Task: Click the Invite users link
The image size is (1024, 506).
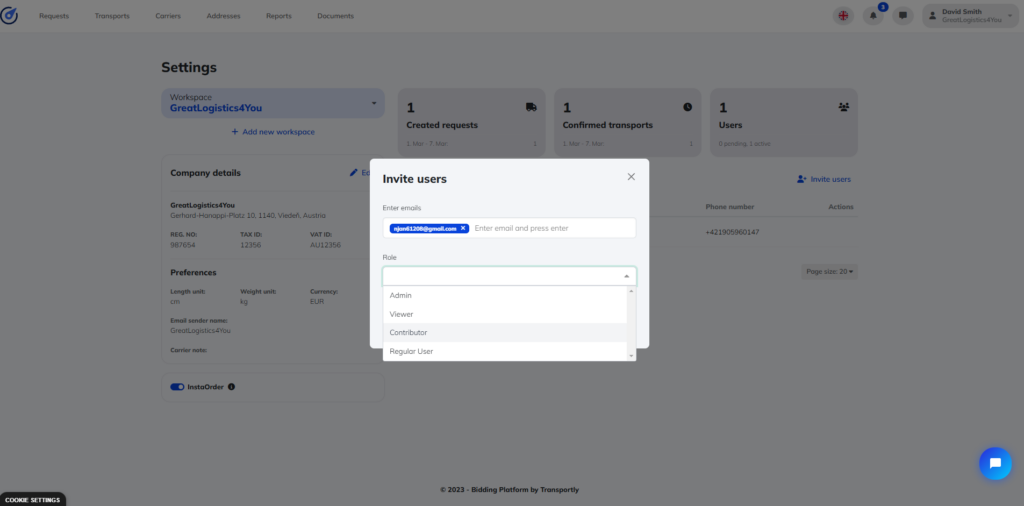Action: coord(824,179)
